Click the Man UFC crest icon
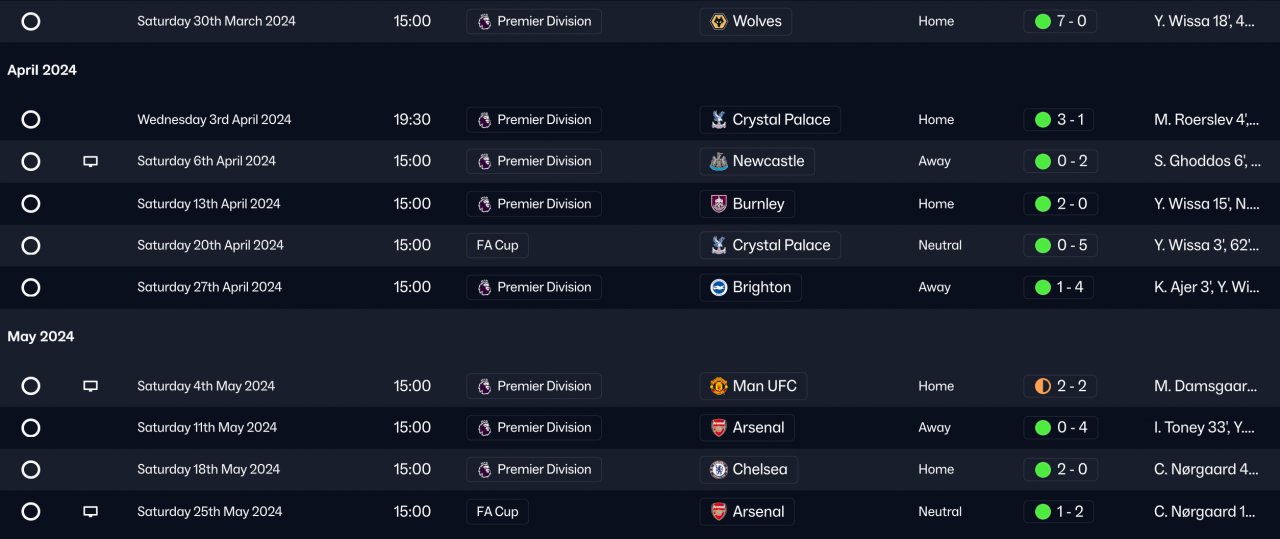1280x539 pixels. [x=717, y=386]
